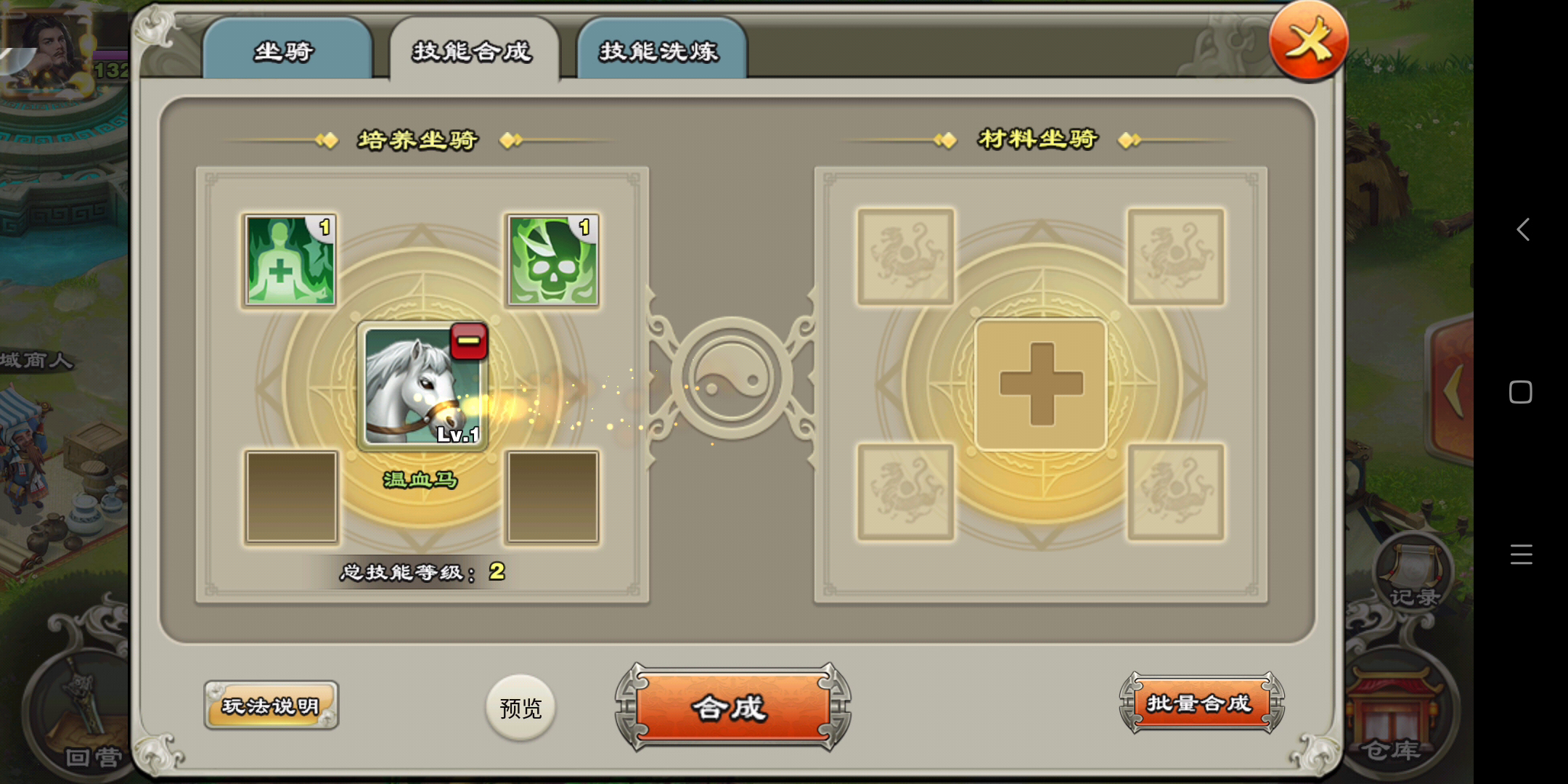The image size is (1568, 784).
Task: Open the 玩法说明 instructions button
Action: (x=271, y=705)
